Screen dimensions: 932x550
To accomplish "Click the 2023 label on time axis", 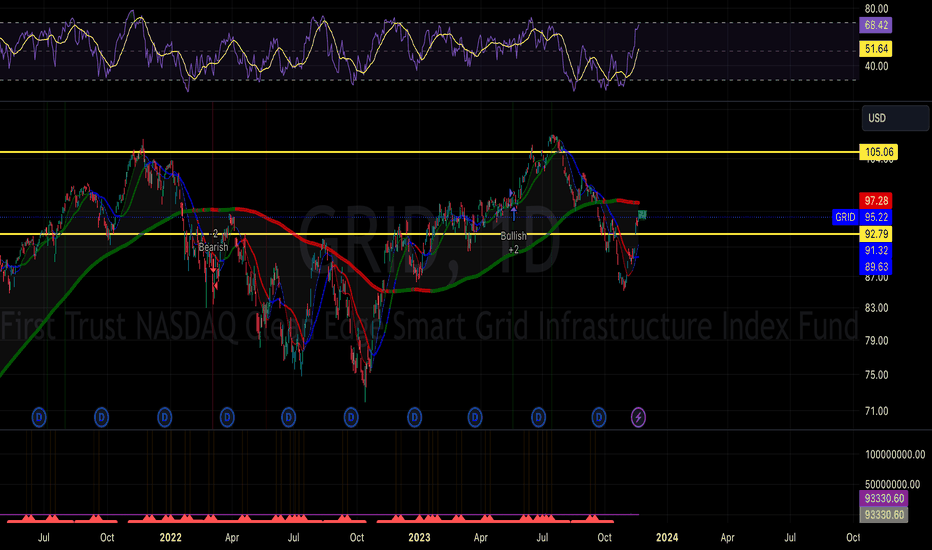I will [x=419, y=538].
